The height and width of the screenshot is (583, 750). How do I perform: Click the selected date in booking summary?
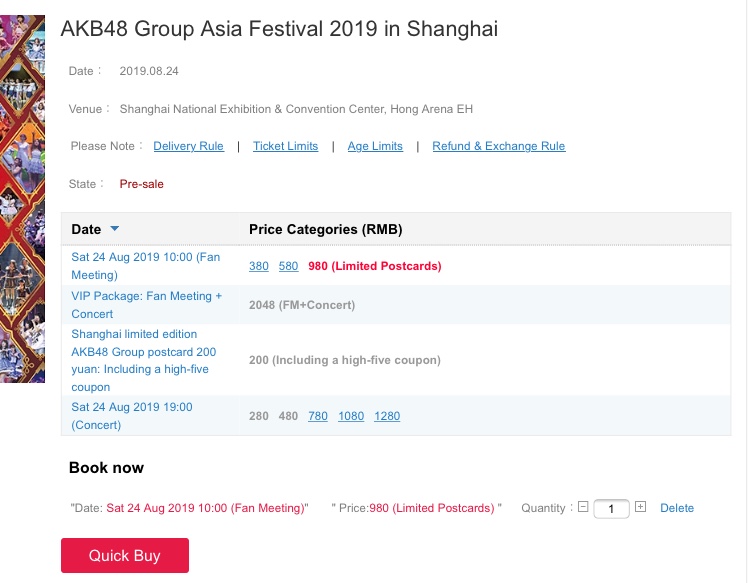[205, 508]
